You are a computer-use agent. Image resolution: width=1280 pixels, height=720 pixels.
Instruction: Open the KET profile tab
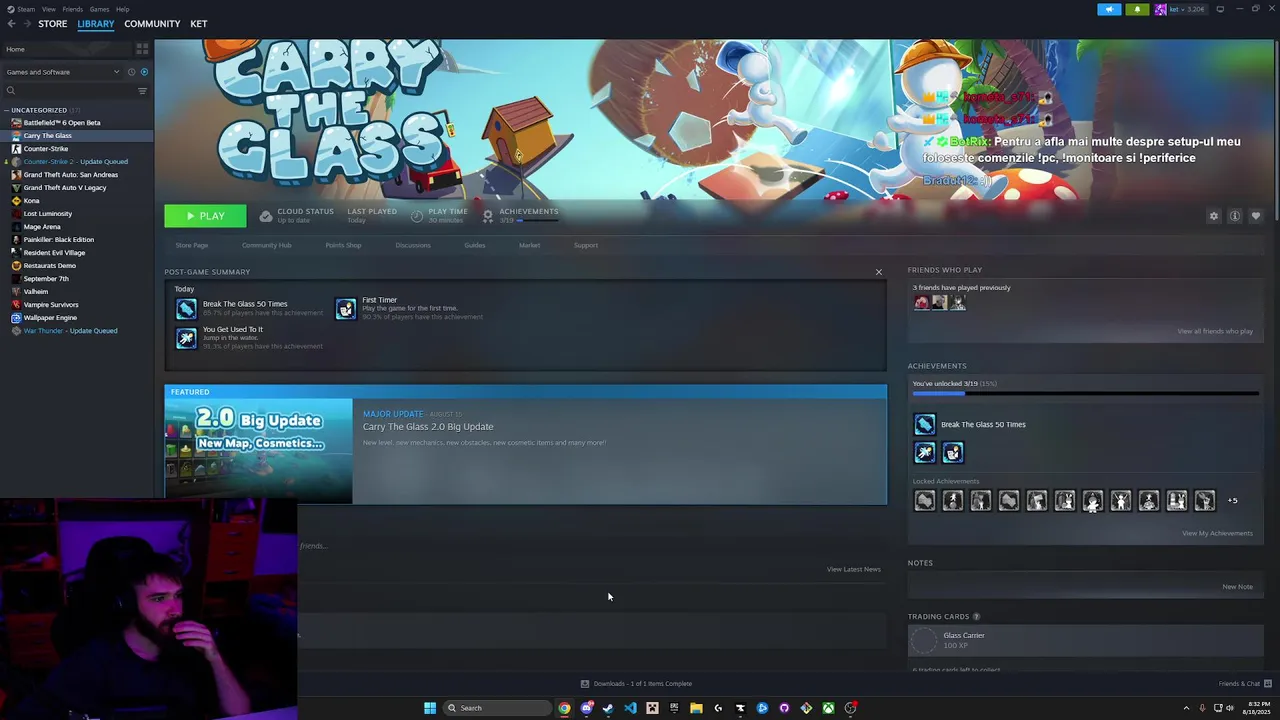[x=199, y=24]
